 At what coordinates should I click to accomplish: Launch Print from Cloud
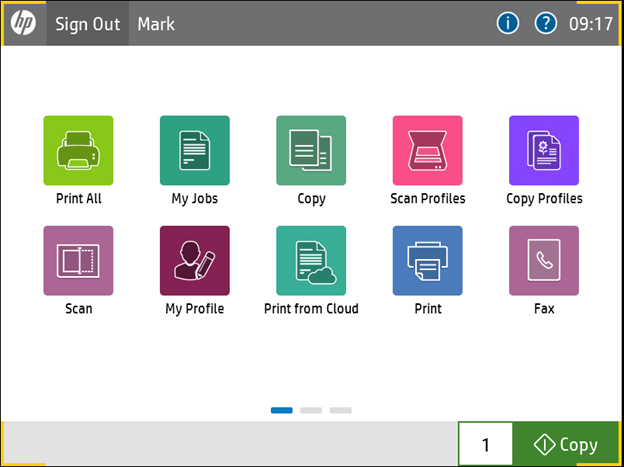tap(311, 261)
